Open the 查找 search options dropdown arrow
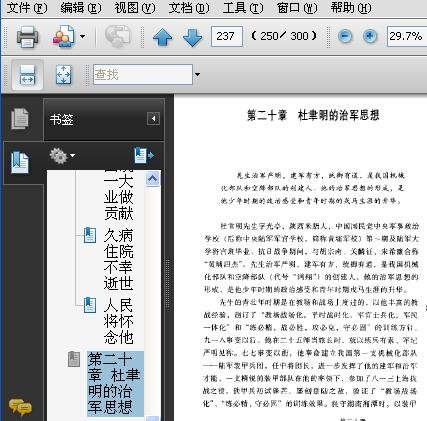 (197, 74)
